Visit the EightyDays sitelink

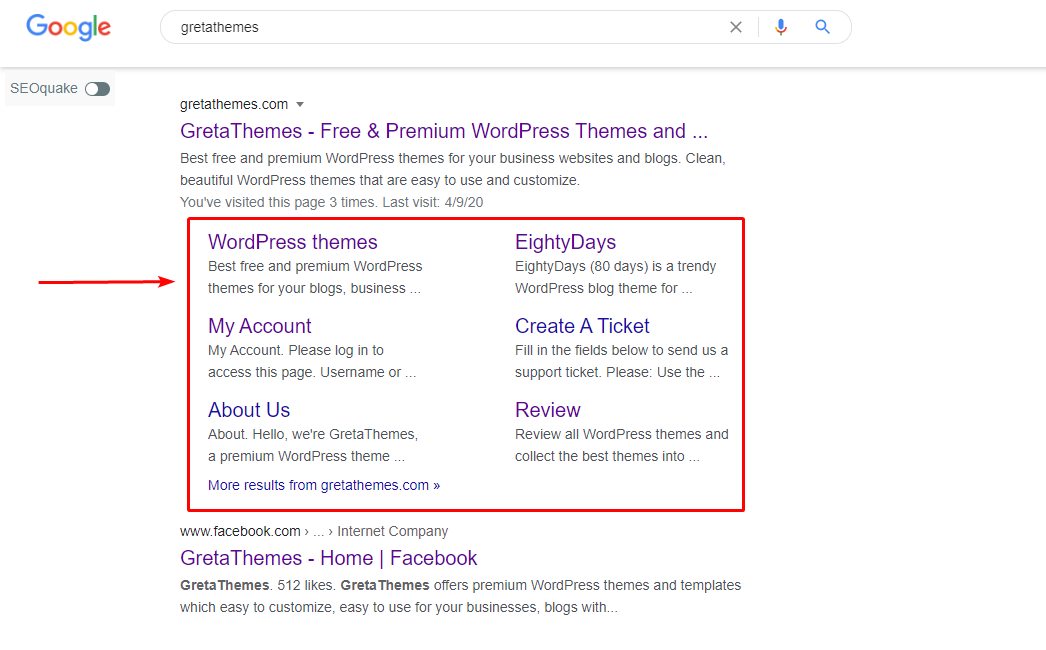(565, 242)
